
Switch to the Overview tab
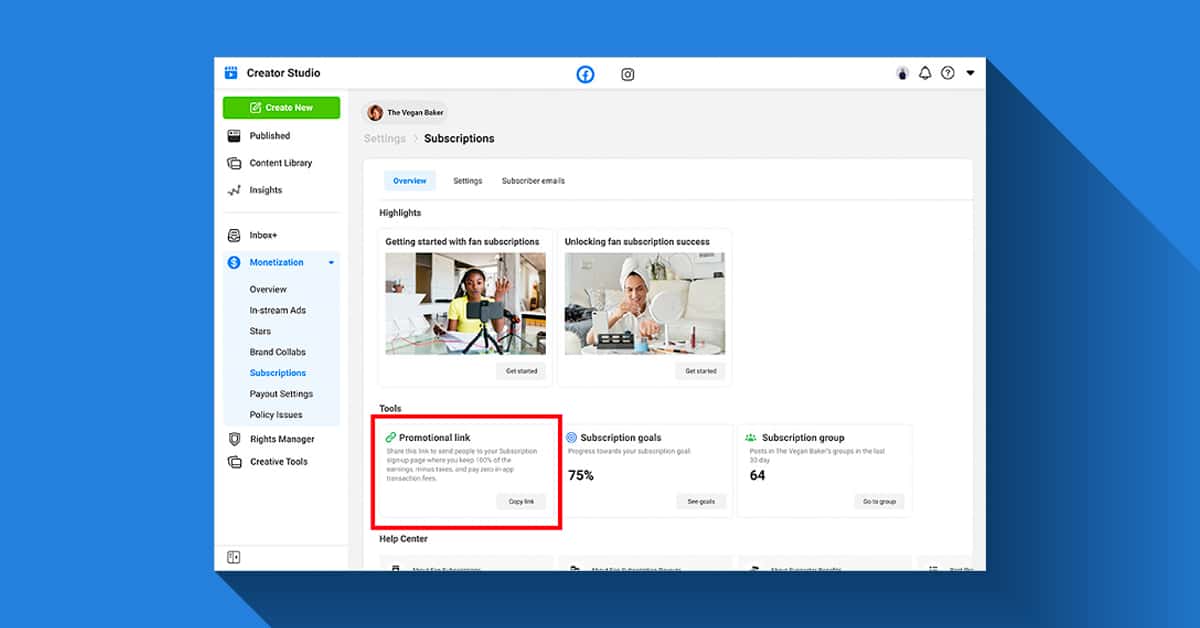pos(409,181)
